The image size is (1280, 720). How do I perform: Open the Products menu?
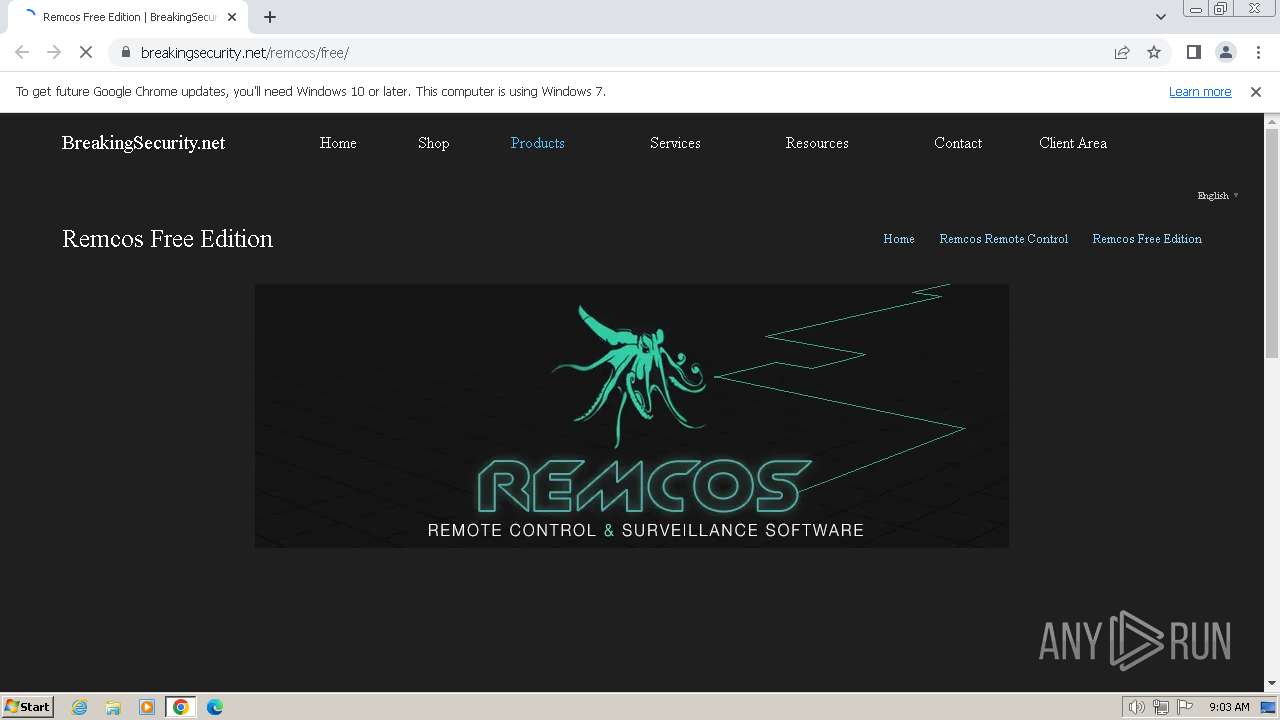point(537,143)
